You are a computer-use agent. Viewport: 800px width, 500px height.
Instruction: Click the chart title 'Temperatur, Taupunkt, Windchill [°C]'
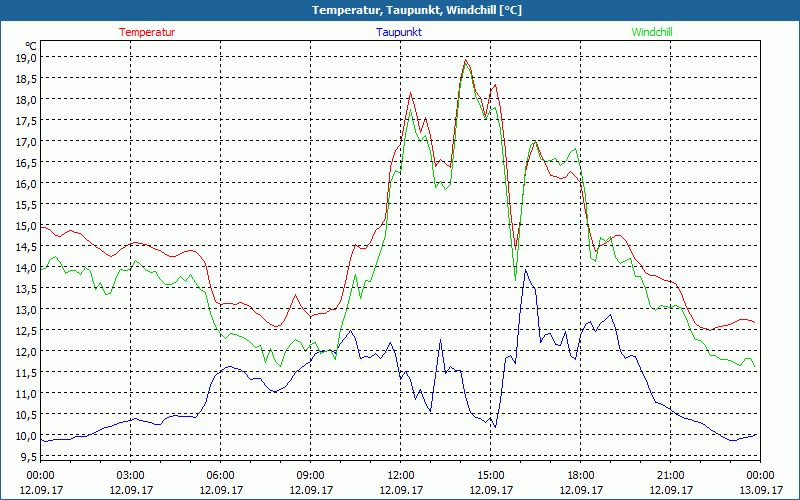(417, 10)
